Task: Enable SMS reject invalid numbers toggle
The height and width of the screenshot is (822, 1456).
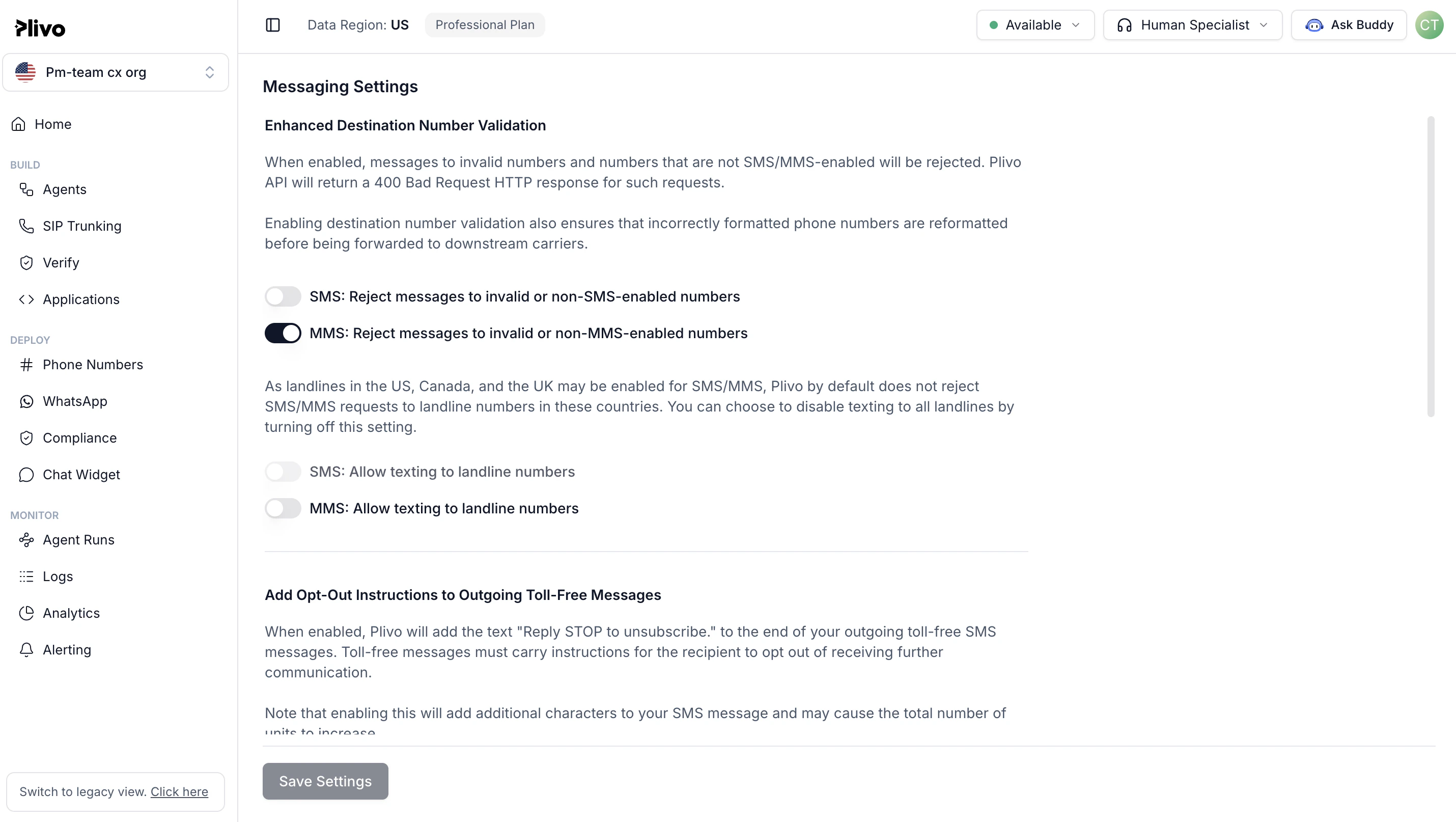Action: [283, 297]
